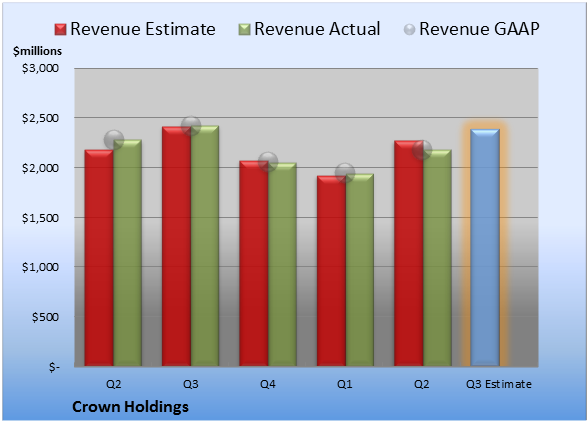Click the '$-' zero axis value

54,367
